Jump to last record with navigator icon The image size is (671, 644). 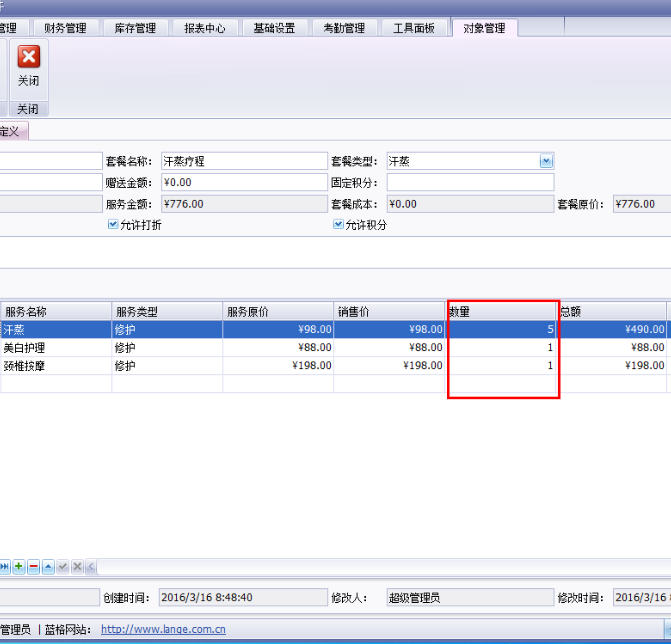5,567
